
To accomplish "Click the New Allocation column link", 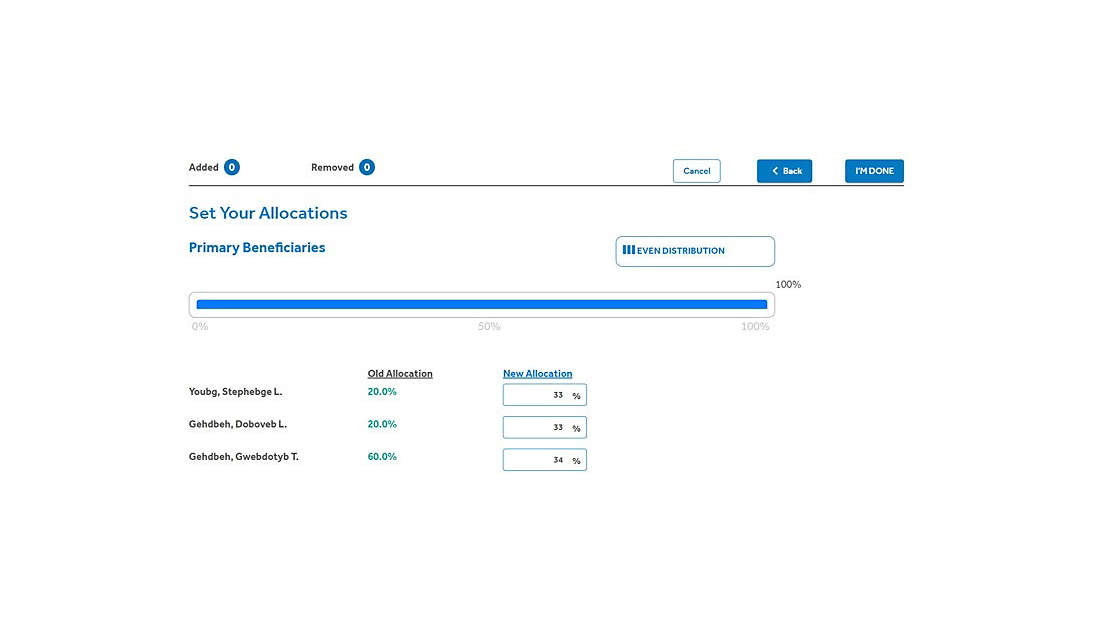I will click(x=537, y=373).
